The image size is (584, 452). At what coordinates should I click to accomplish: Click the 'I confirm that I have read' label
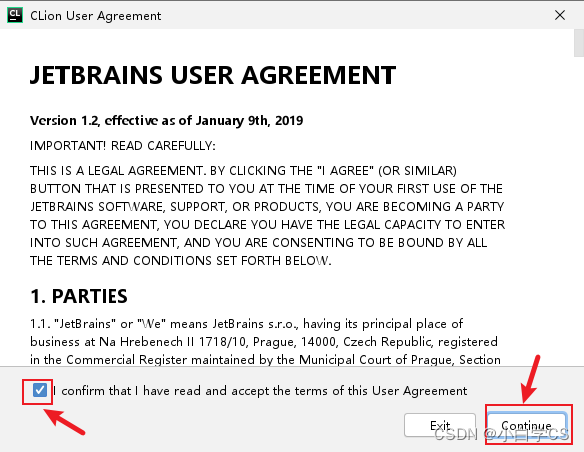pyautogui.click(x=260, y=391)
